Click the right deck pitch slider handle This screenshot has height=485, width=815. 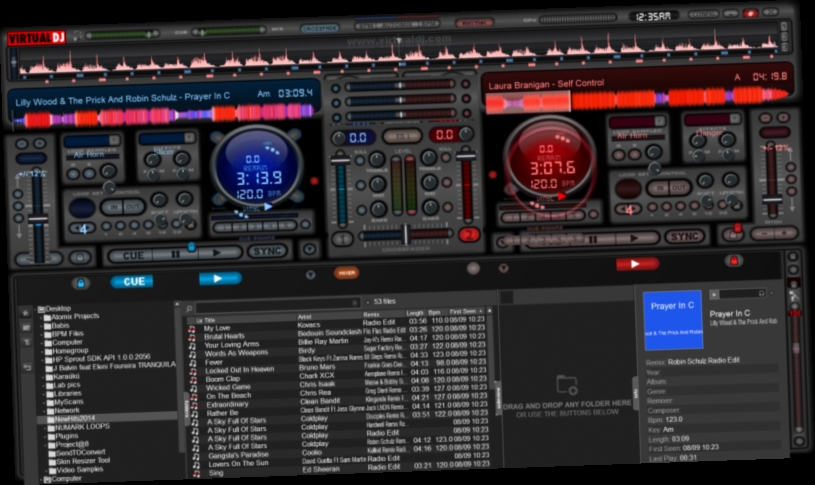(772, 200)
